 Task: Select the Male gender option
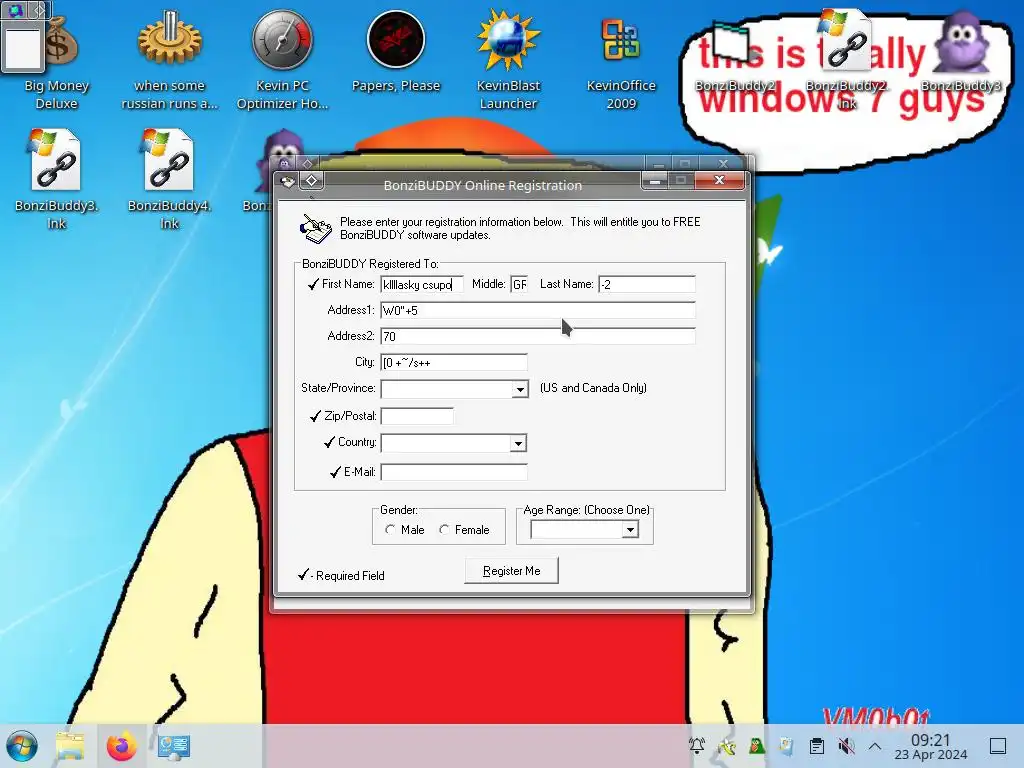point(390,530)
